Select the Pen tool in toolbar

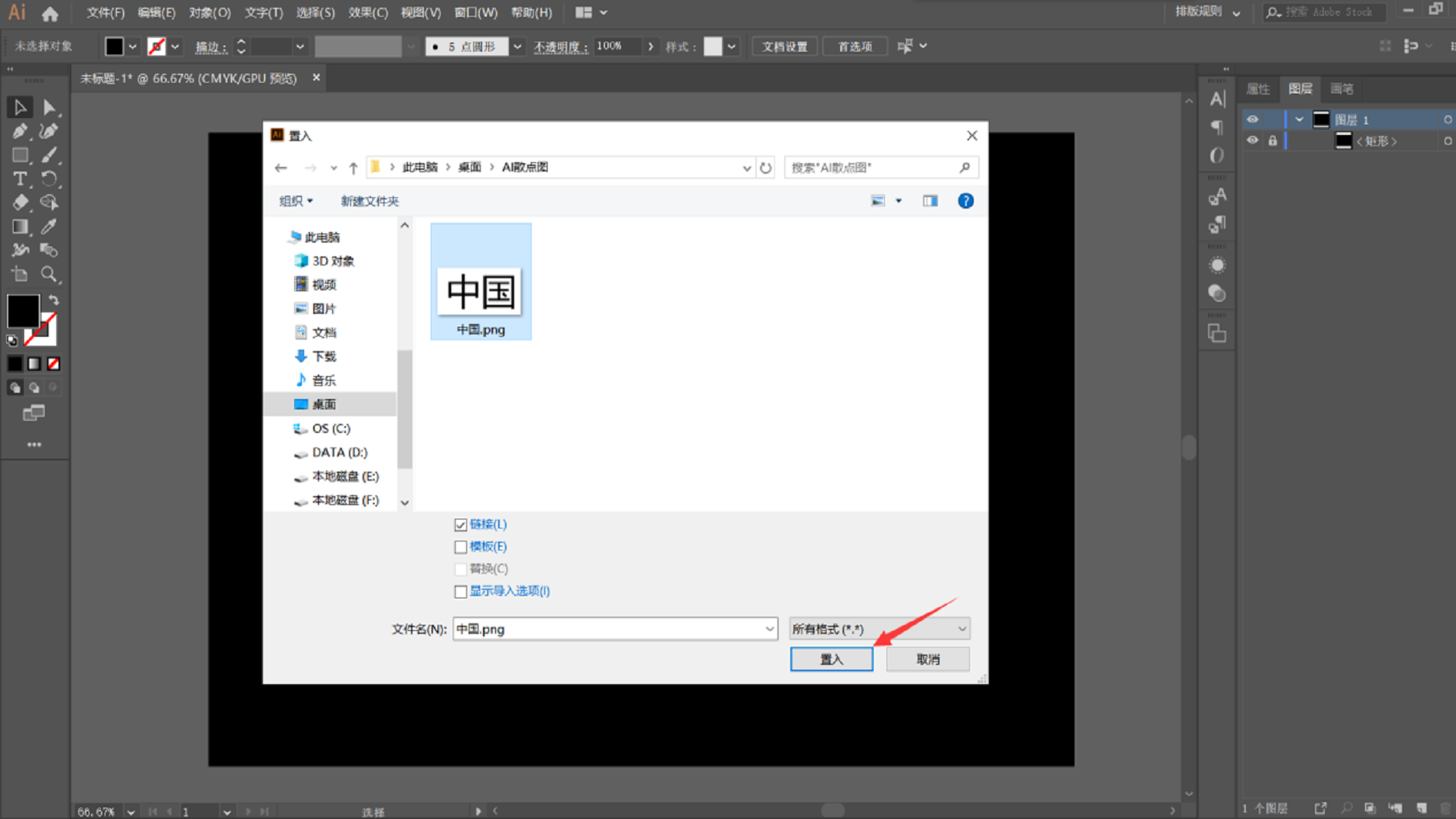pyautogui.click(x=20, y=131)
